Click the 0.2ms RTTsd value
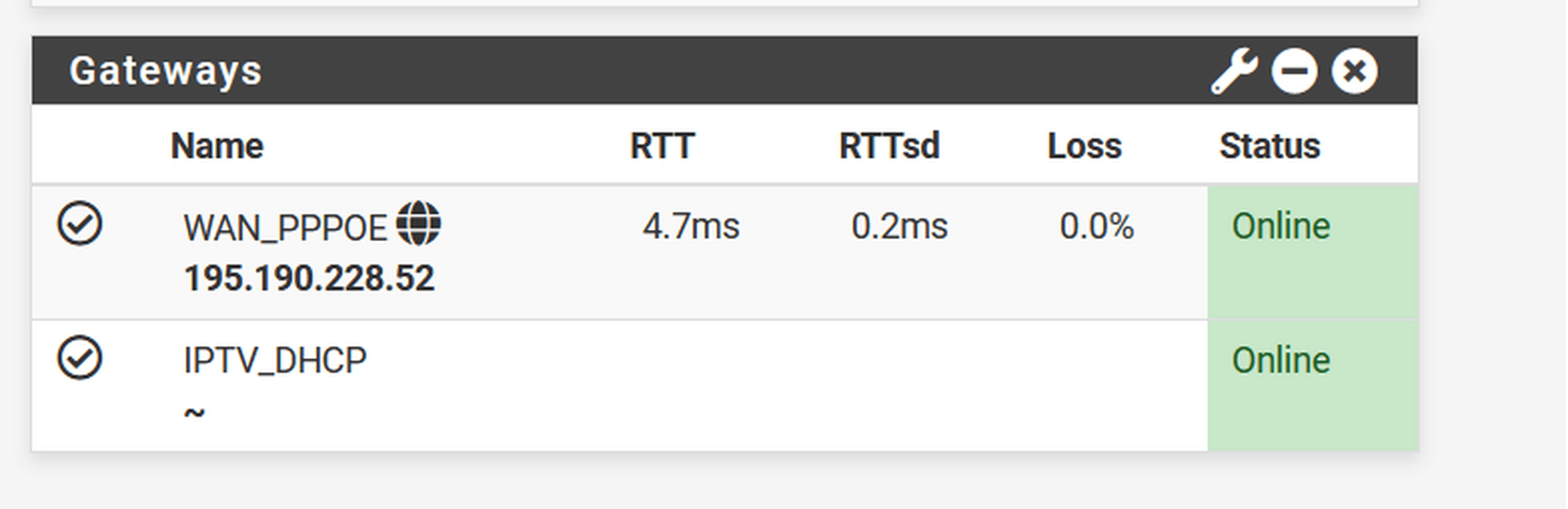 point(900,227)
